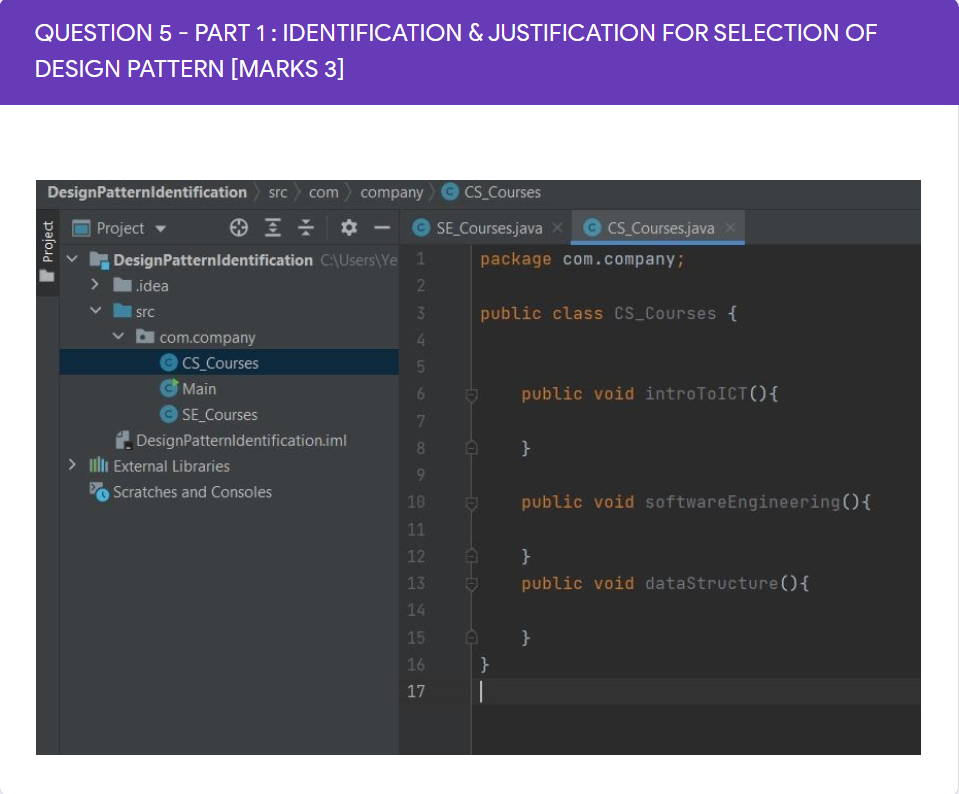
Task: Close the CS_Courses.java tab
Action: 730,228
